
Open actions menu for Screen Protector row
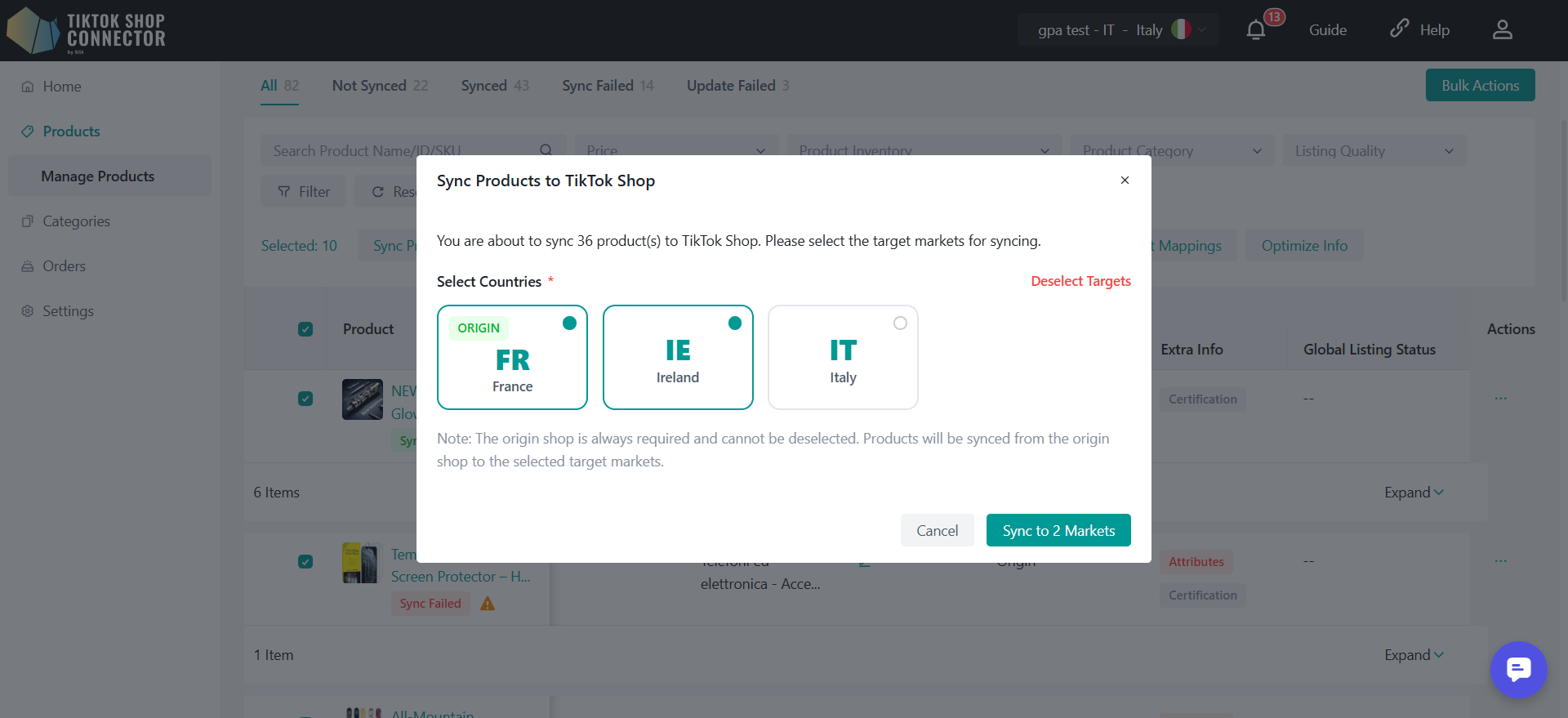pos(1501,561)
